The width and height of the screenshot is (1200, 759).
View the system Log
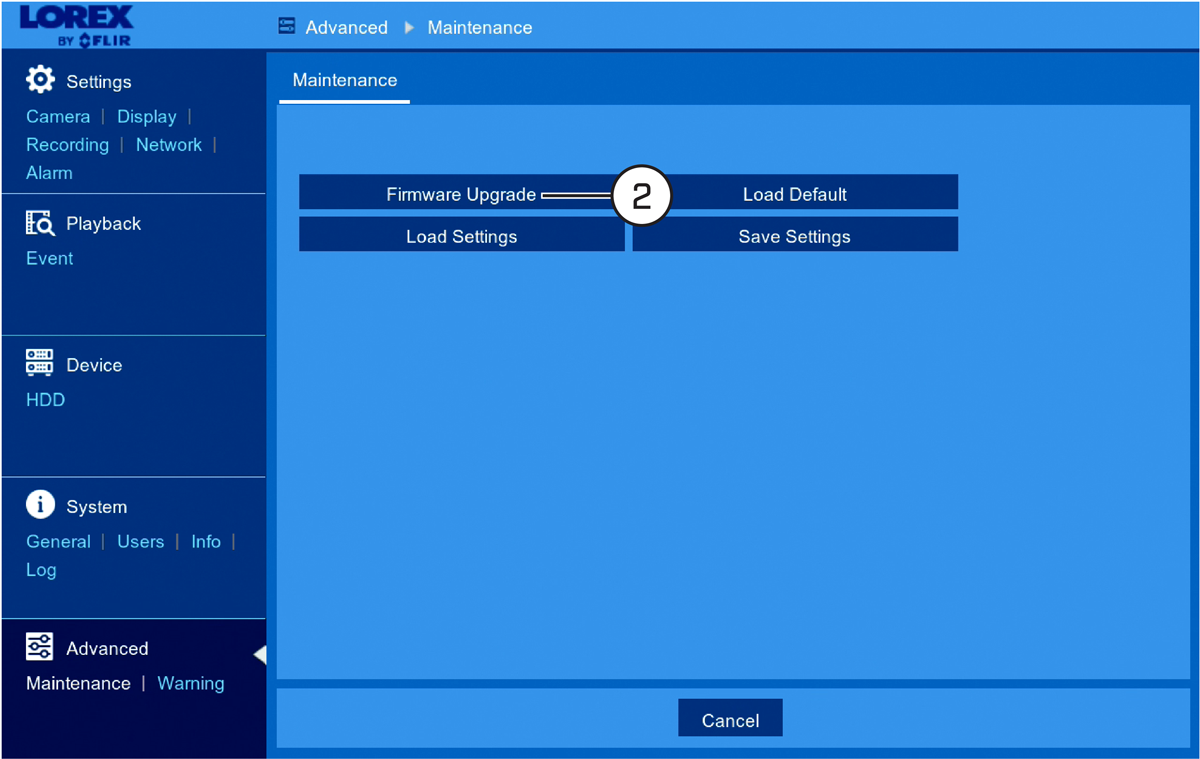coord(41,570)
